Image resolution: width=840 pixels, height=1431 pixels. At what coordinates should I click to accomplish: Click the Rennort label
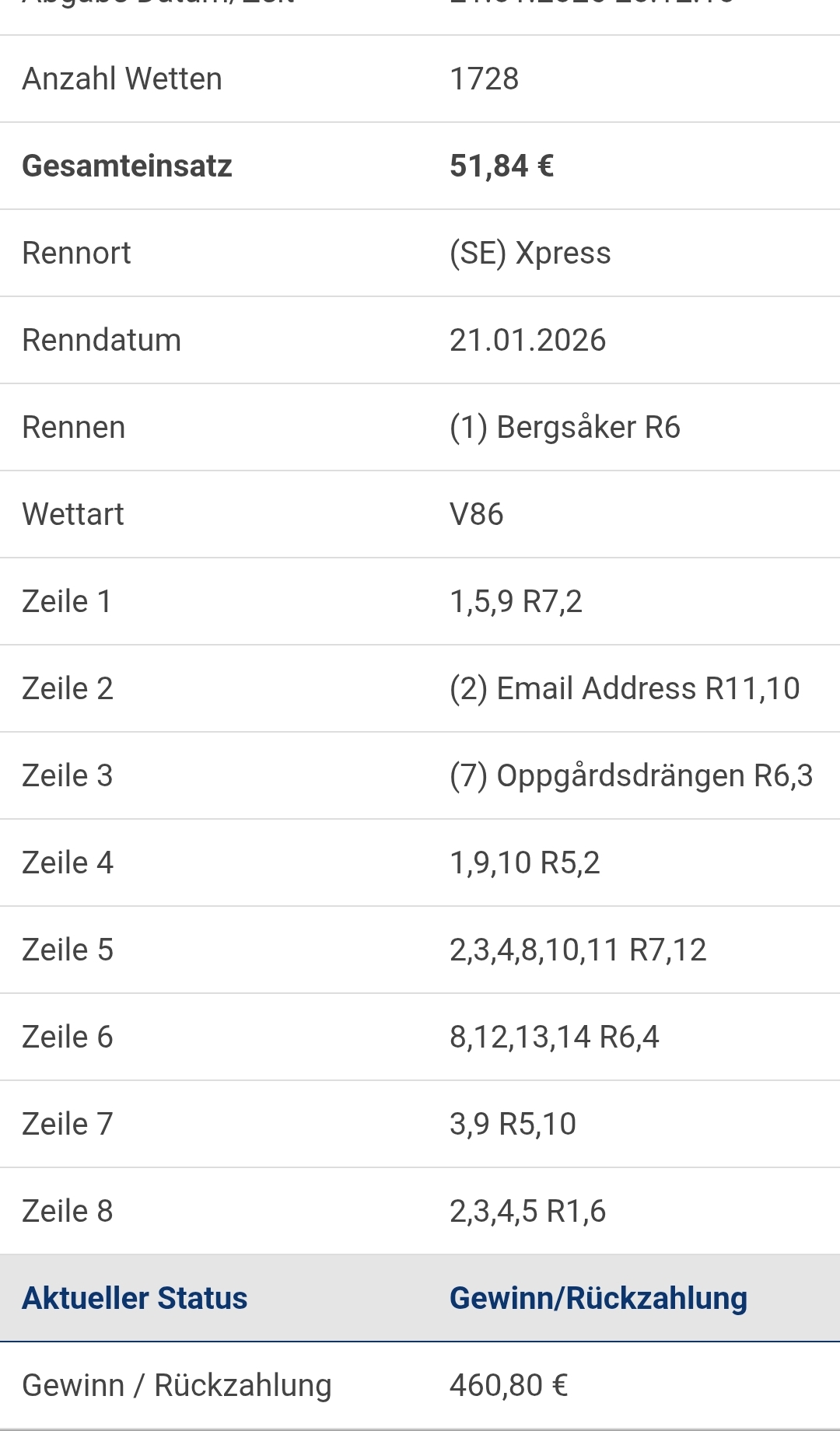pyautogui.click(x=76, y=253)
